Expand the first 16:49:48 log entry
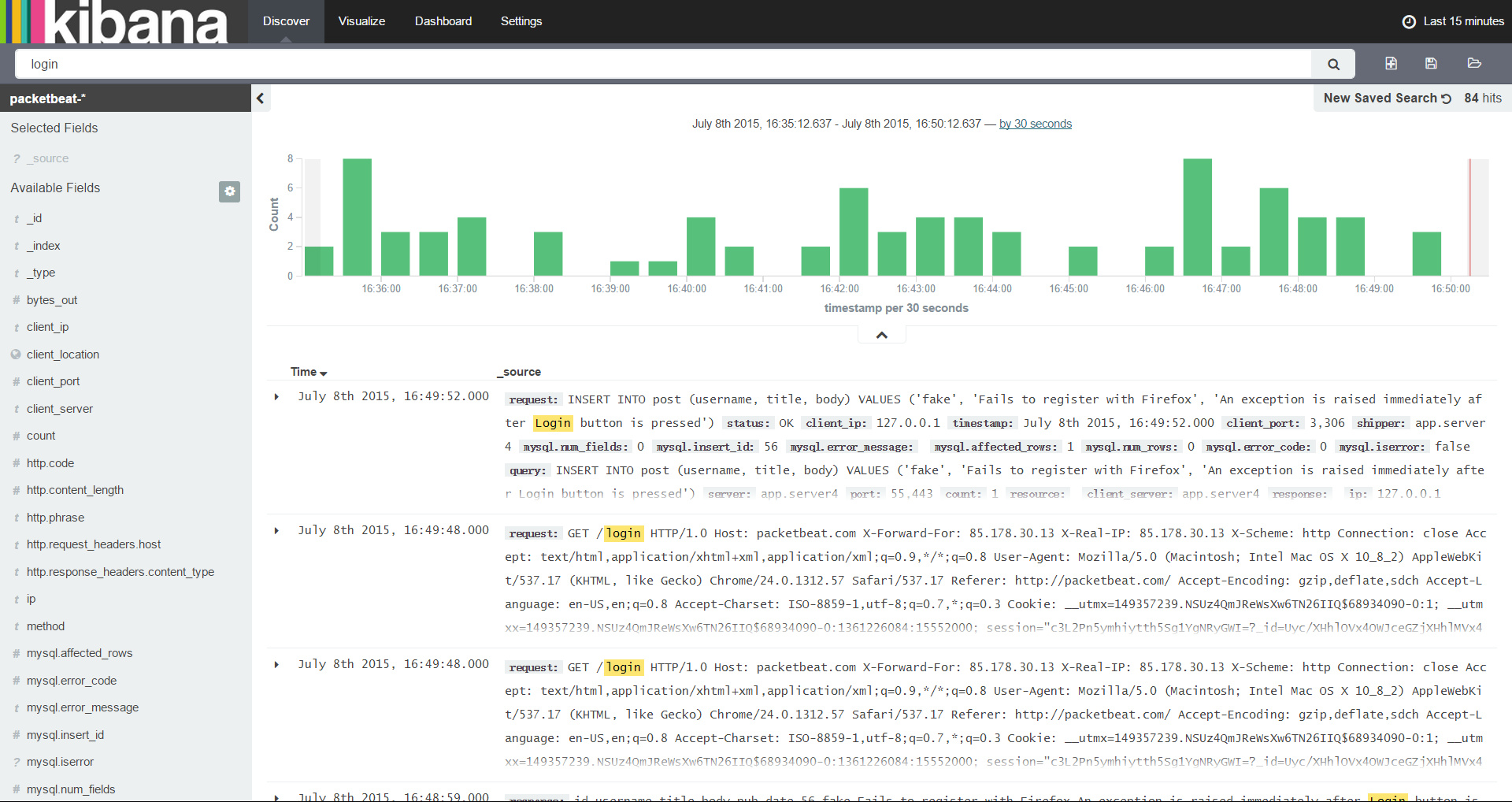 (276, 531)
